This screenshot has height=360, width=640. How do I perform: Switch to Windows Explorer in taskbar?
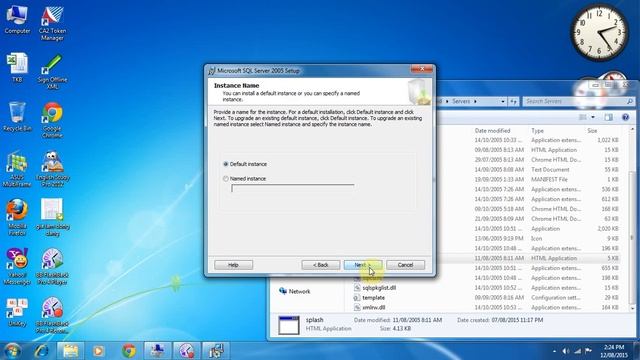point(70,351)
